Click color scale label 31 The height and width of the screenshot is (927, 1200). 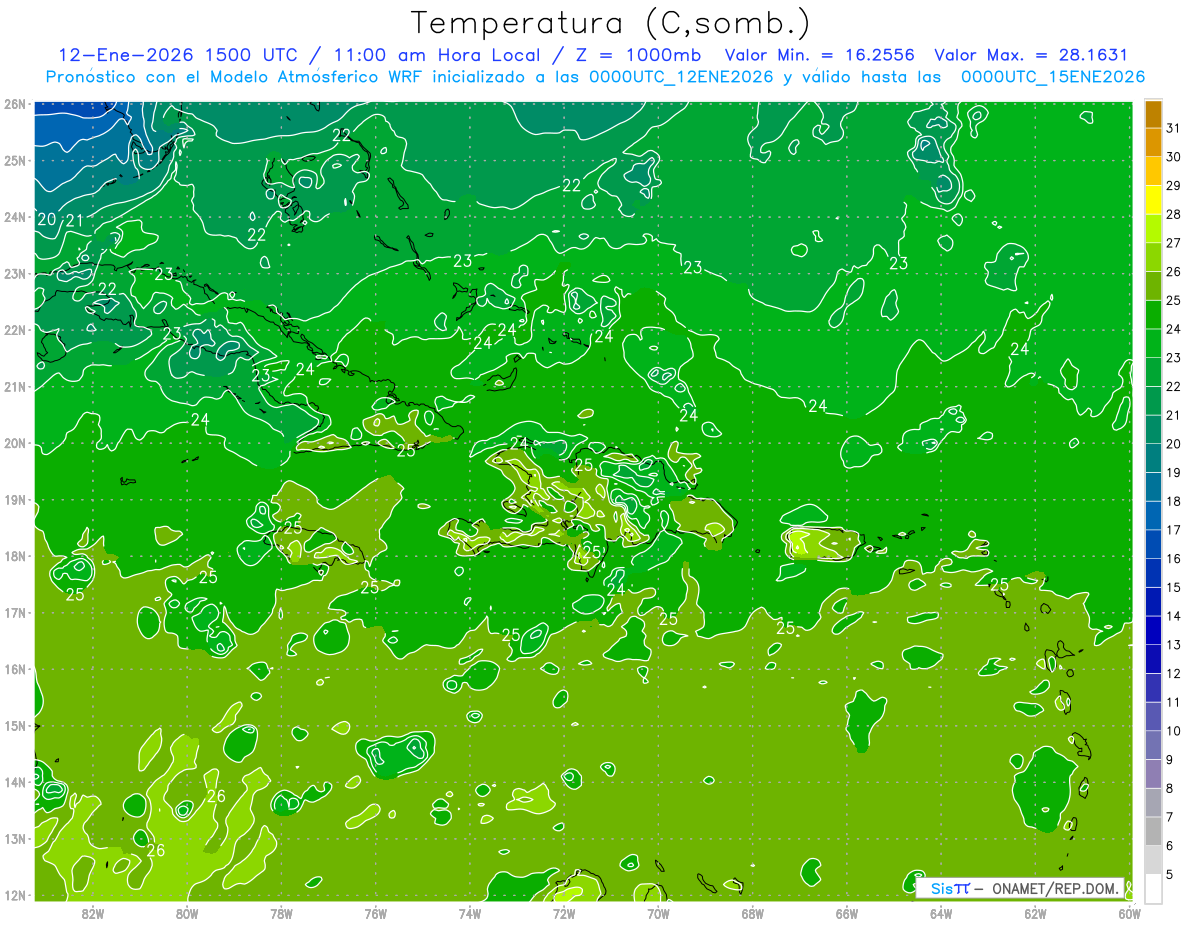pyautogui.click(x=1173, y=128)
